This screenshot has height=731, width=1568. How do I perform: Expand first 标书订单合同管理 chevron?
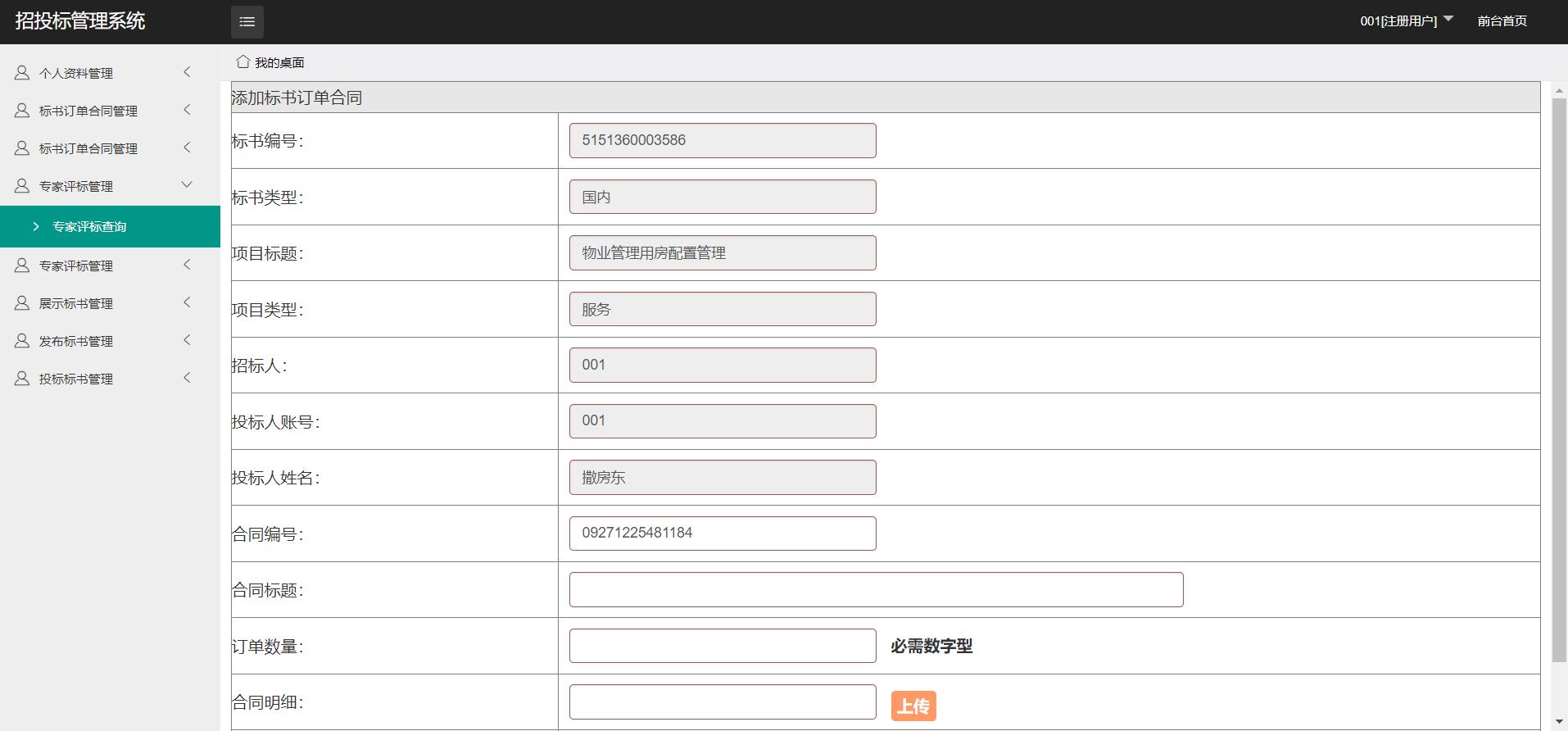[x=187, y=110]
